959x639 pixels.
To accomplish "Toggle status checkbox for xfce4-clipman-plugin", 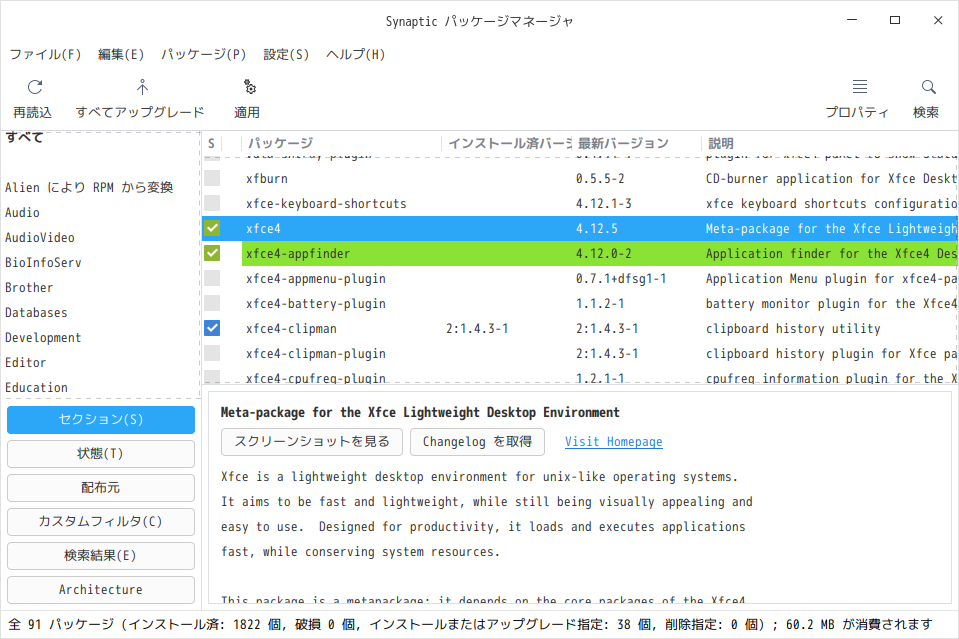I will 212,353.
